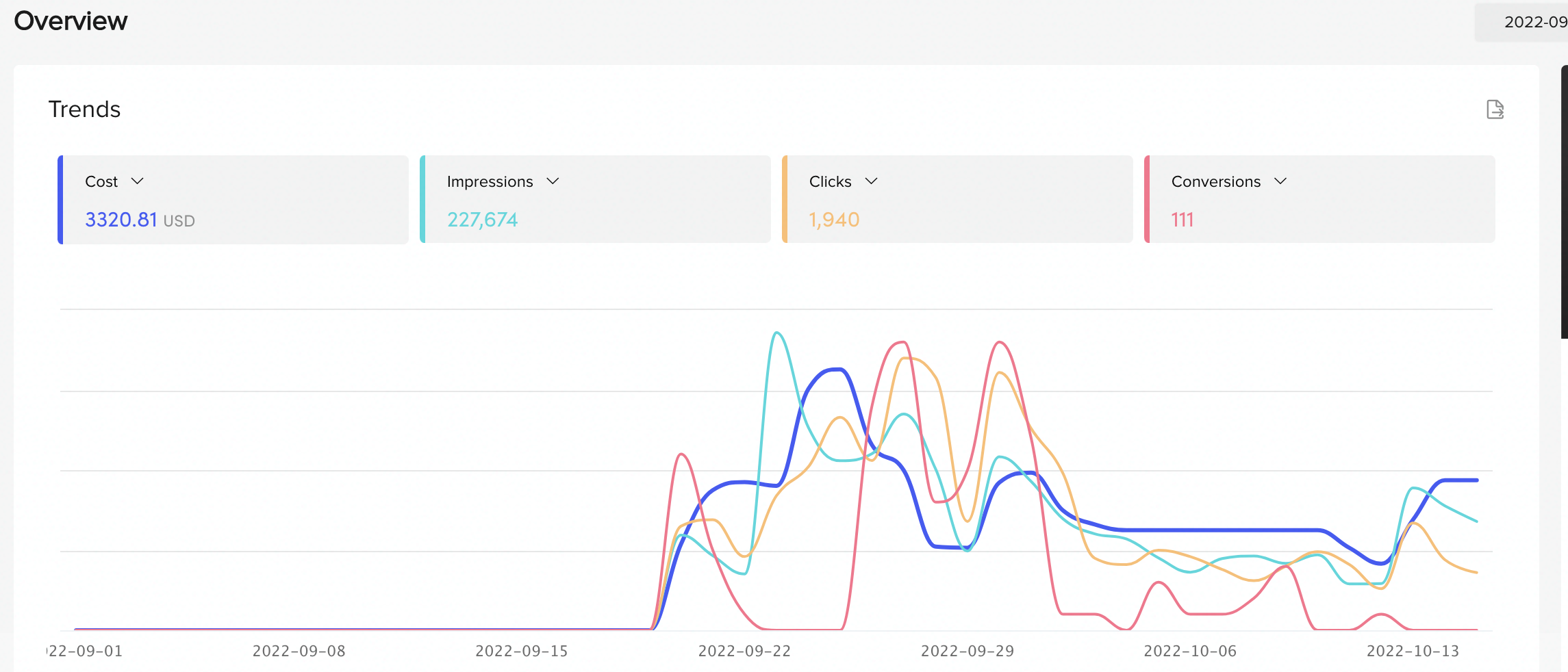Click the 3320.81 USD cost value
1568x672 pixels.
click(x=139, y=220)
